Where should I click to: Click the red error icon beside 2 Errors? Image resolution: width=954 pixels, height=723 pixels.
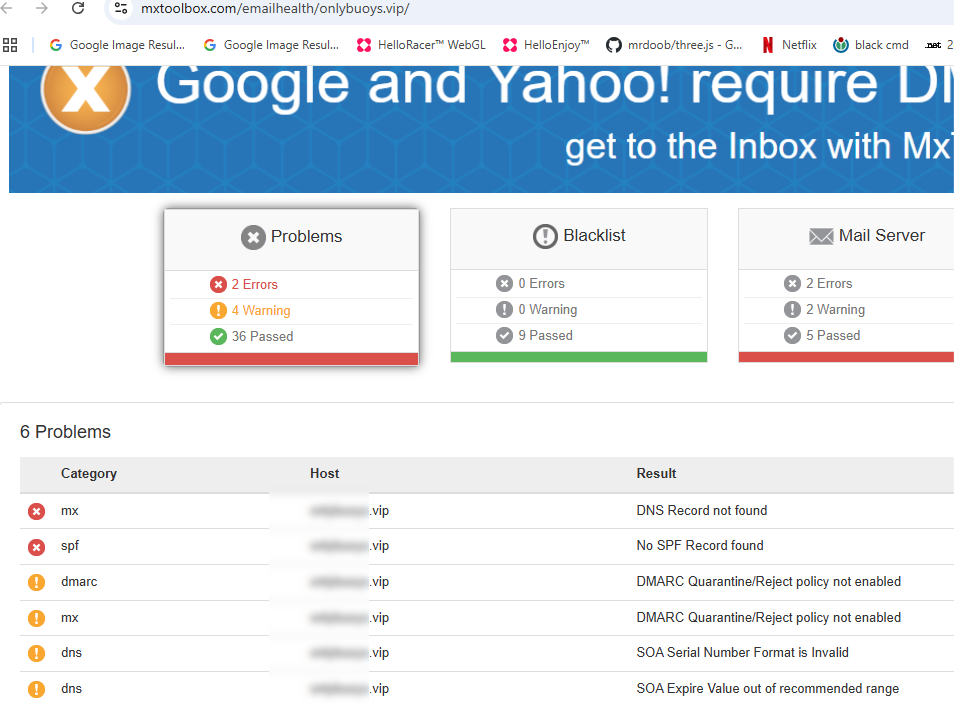point(218,284)
